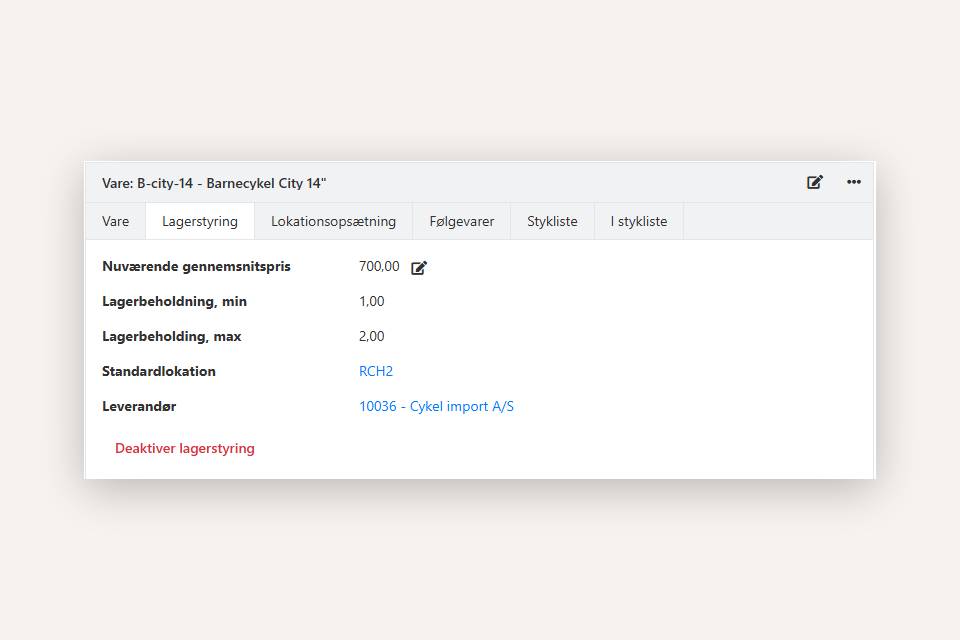Go to the Følgevarer tab
This screenshot has height=640, width=960.
click(461, 221)
